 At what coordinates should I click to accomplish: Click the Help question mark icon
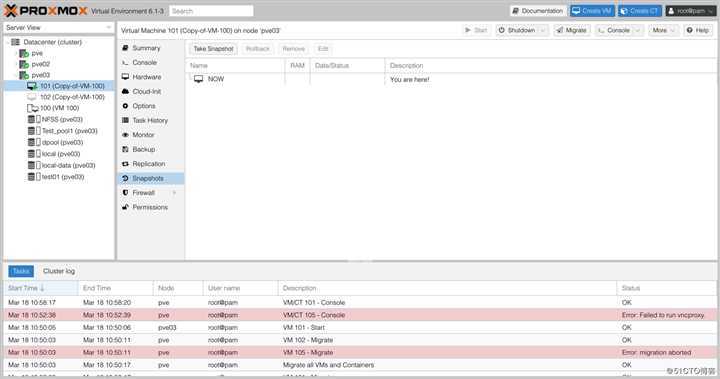(689, 30)
